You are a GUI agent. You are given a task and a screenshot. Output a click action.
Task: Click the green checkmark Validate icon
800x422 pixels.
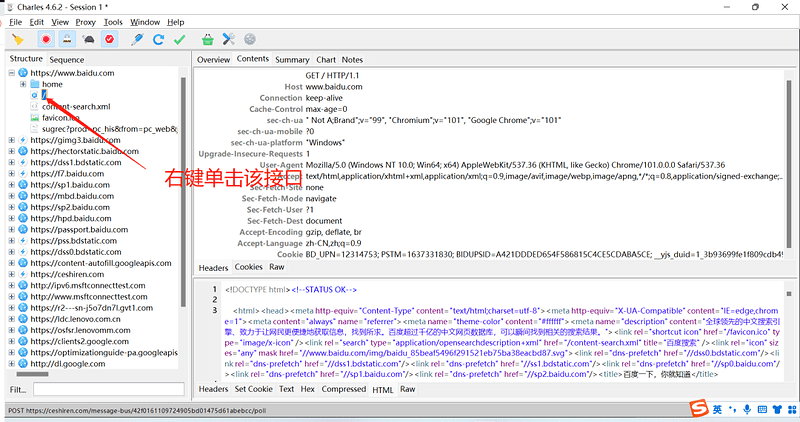pos(180,40)
